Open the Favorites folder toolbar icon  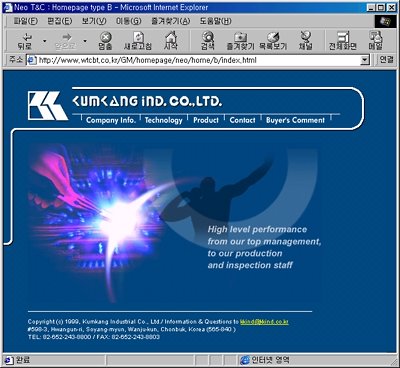240,37
